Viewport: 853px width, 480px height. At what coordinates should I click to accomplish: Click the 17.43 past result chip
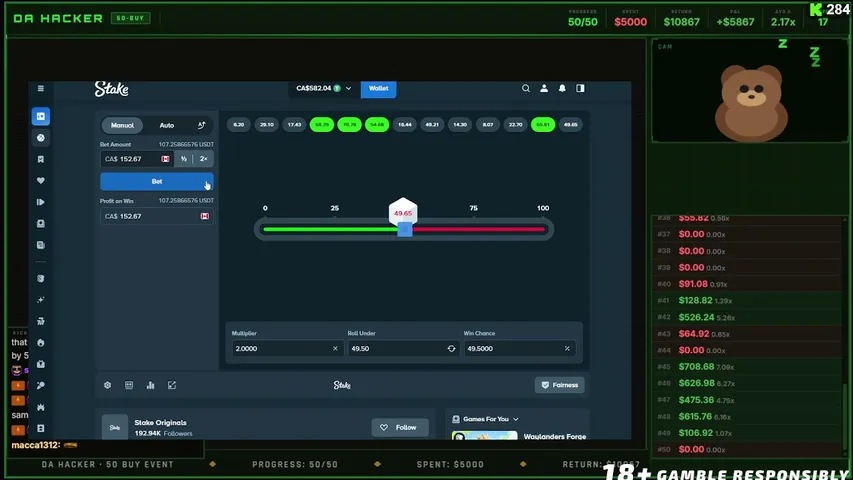point(294,125)
